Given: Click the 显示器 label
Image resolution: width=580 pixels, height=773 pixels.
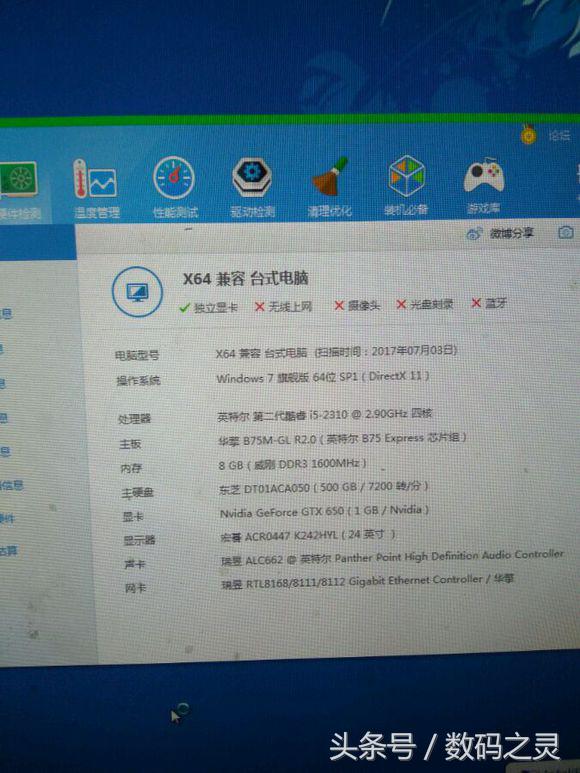Looking at the screenshot, I should [139, 540].
